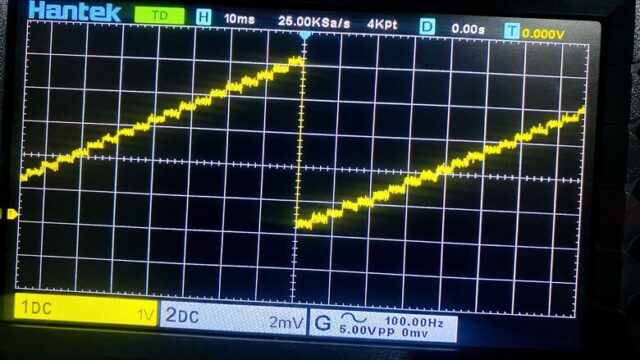Image resolution: width=640 pixels, height=360 pixels.
Task: Select the 1V channel 1 scale value
Action: point(145,315)
